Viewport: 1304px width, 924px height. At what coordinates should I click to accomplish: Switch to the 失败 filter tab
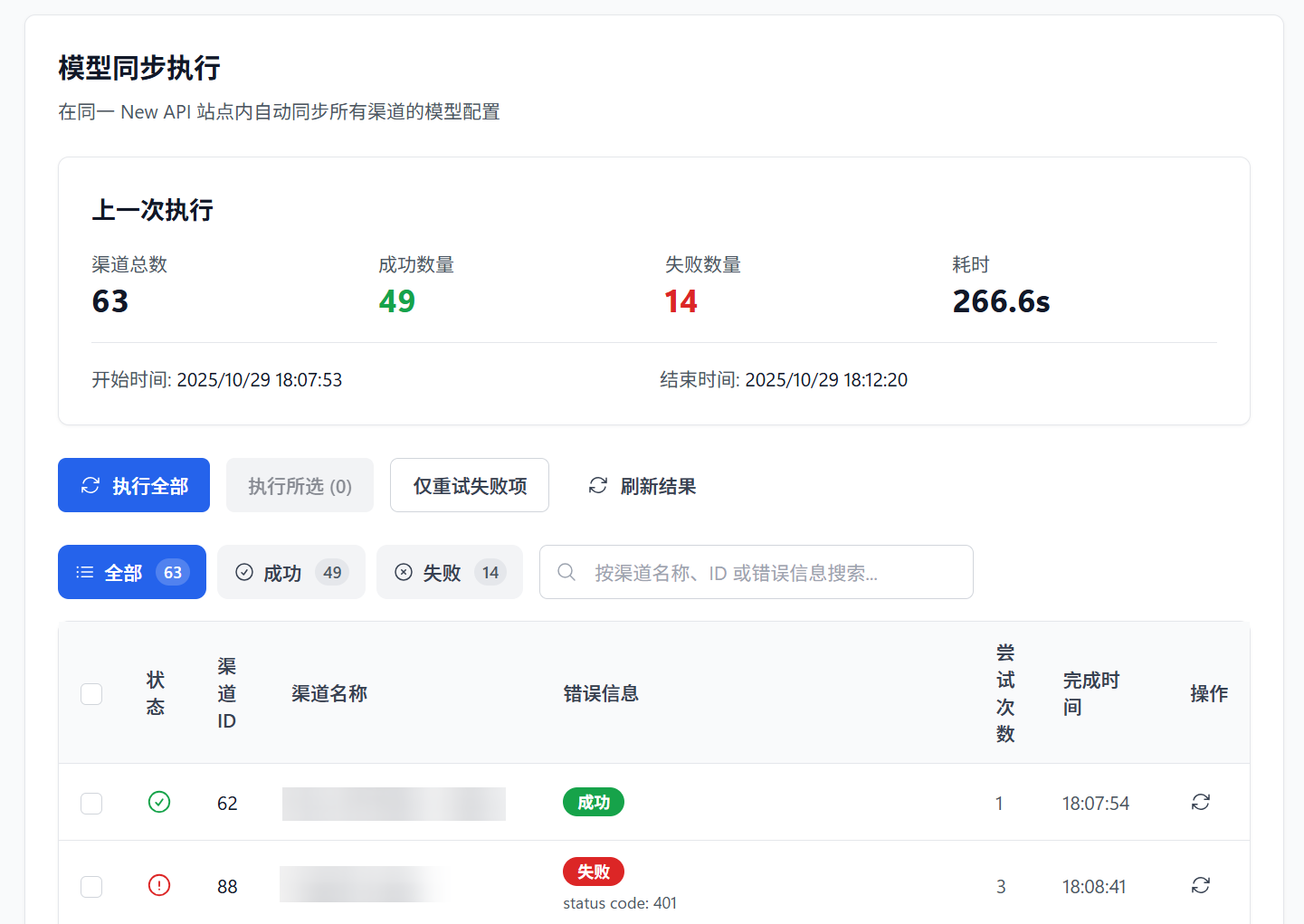click(449, 572)
